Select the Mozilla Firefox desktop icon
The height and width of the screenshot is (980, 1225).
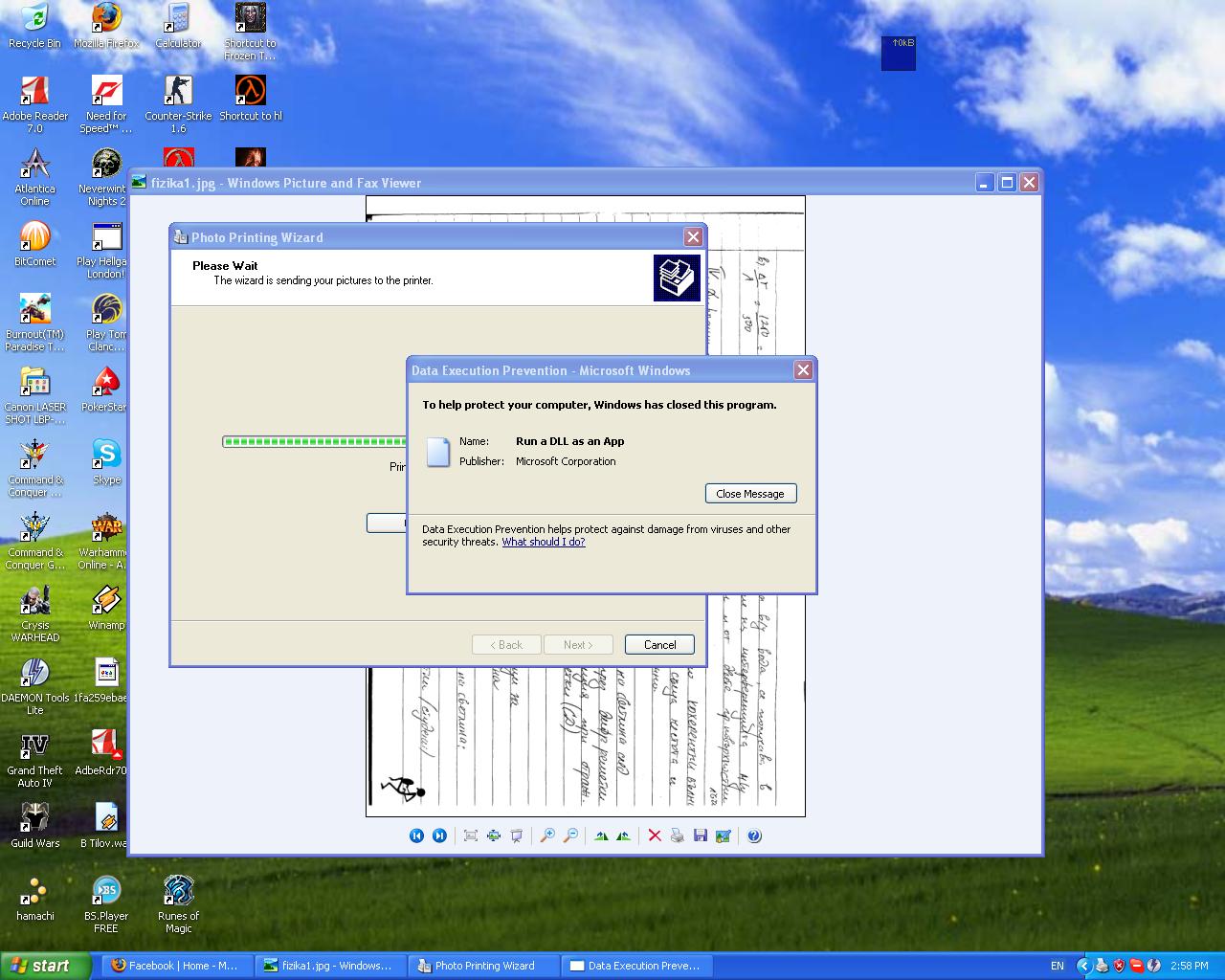pos(106,26)
